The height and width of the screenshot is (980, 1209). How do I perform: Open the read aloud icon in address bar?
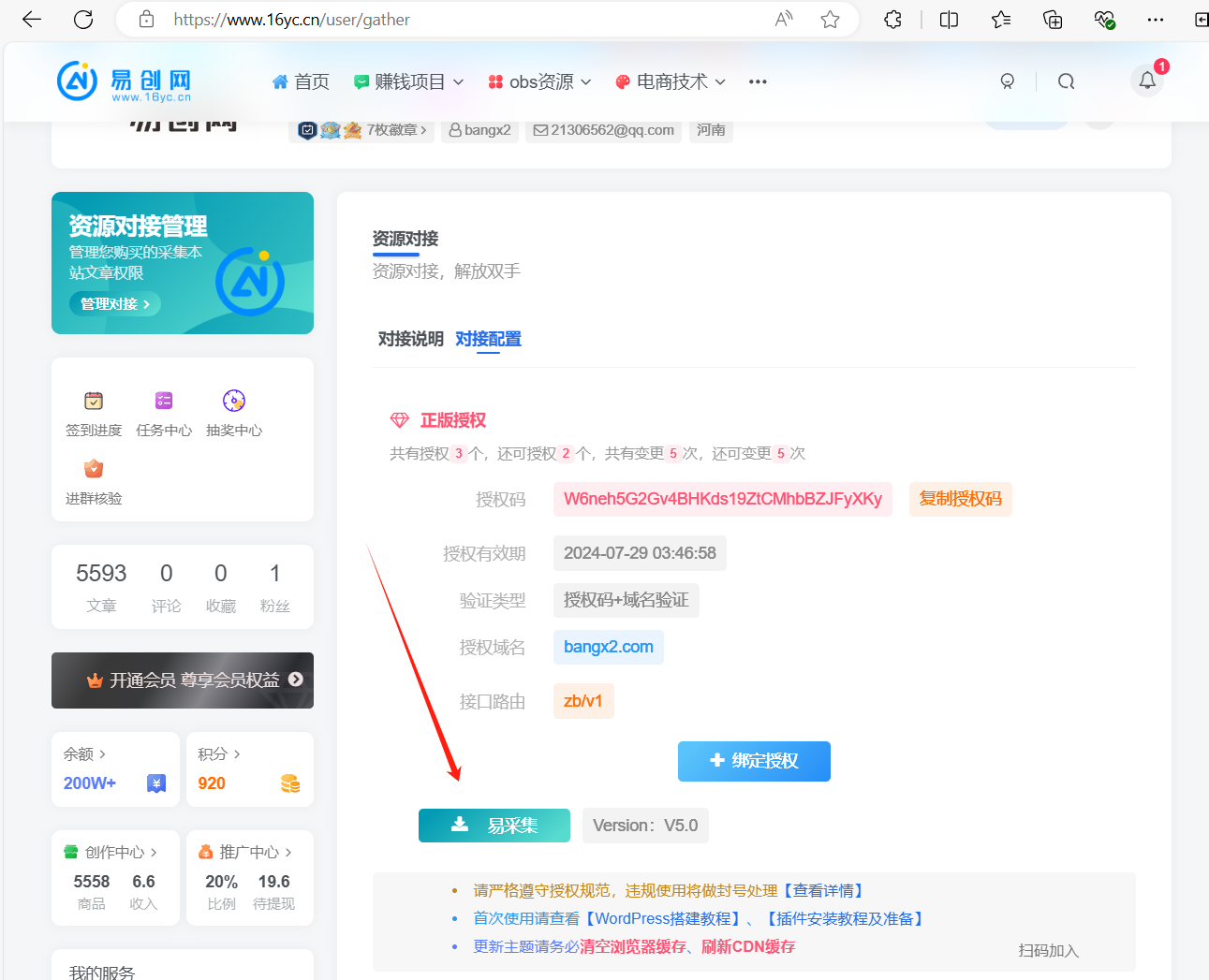click(x=784, y=20)
